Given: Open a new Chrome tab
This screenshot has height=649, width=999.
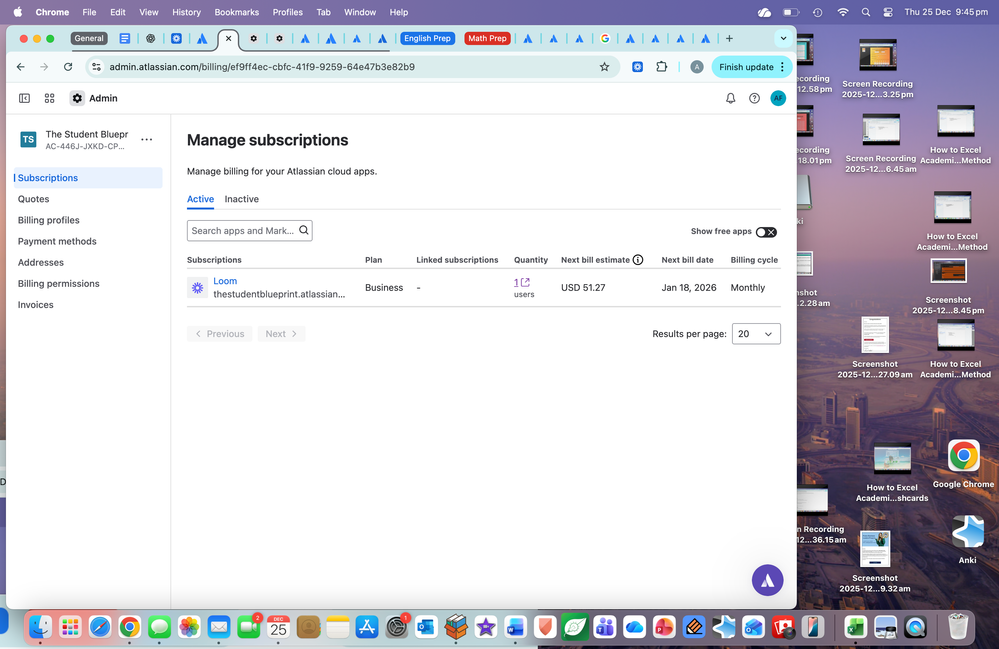Looking at the screenshot, I should click(729, 38).
